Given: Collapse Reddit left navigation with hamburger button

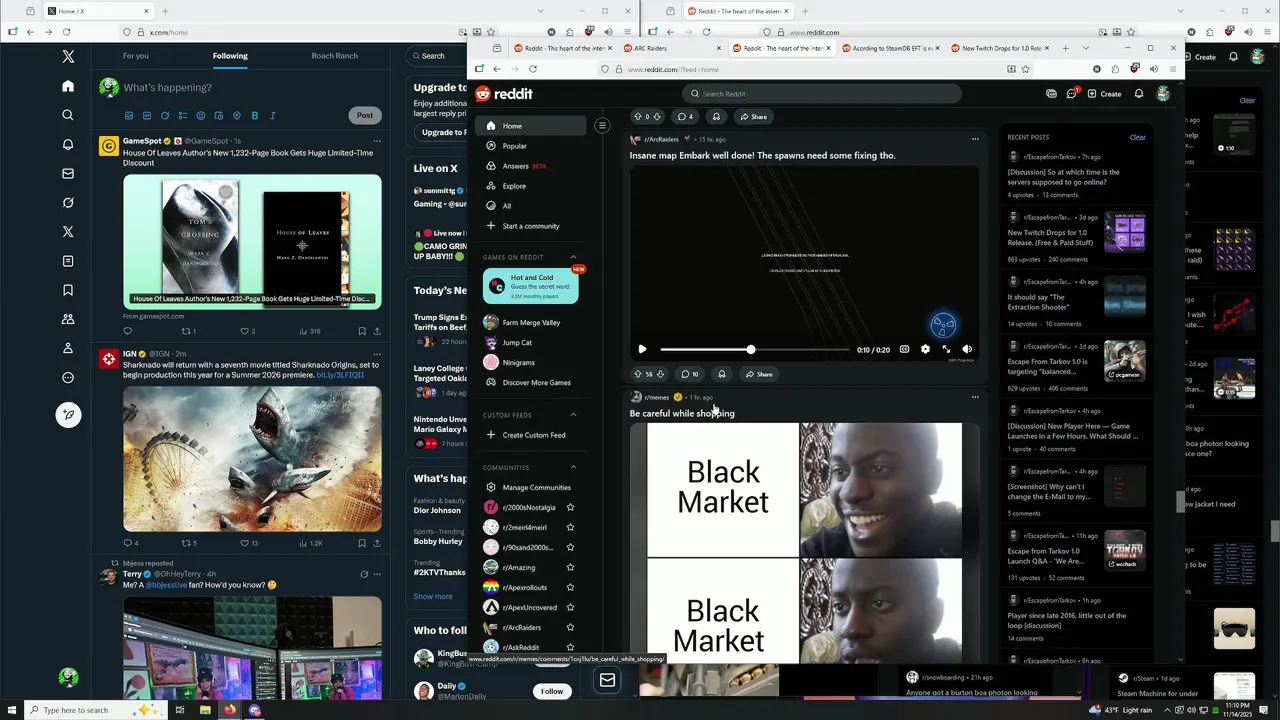Looking at the screenshot, I should [x=602, y=125].
